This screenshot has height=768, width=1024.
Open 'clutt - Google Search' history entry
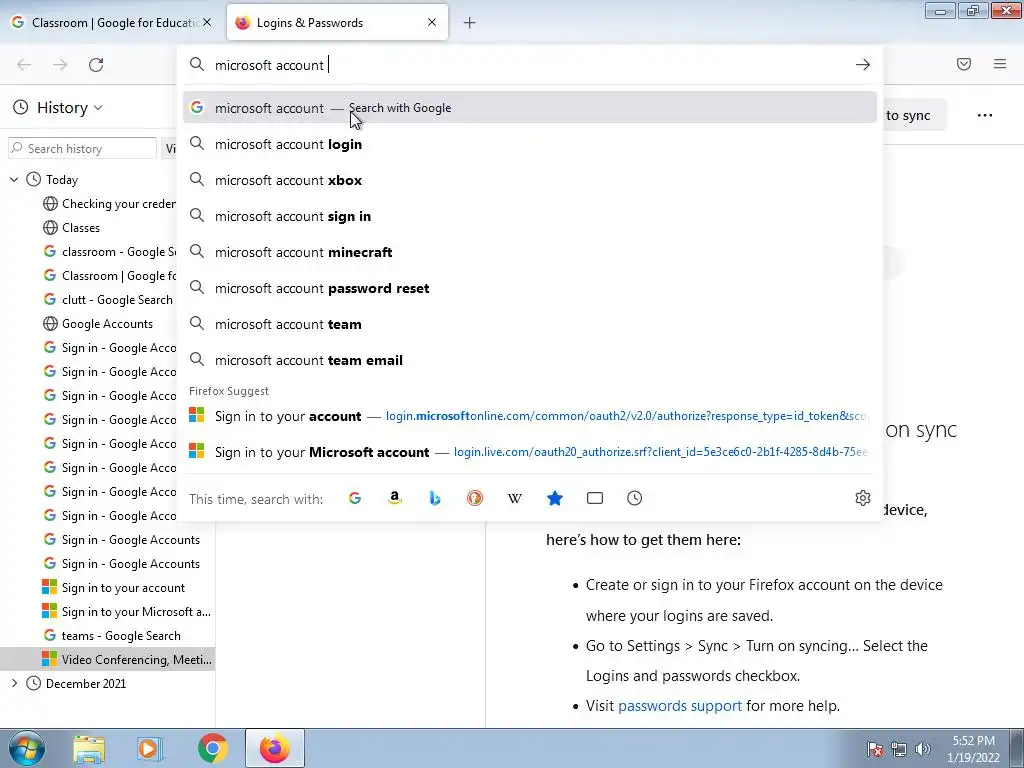pos(109,300)
